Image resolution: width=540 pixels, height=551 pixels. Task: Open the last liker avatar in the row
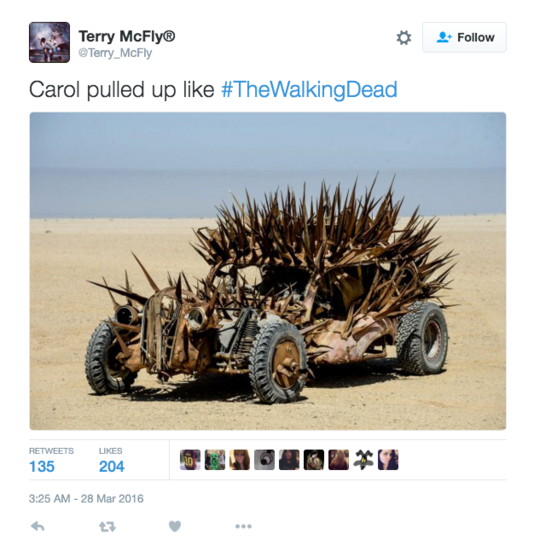point(388,460)
